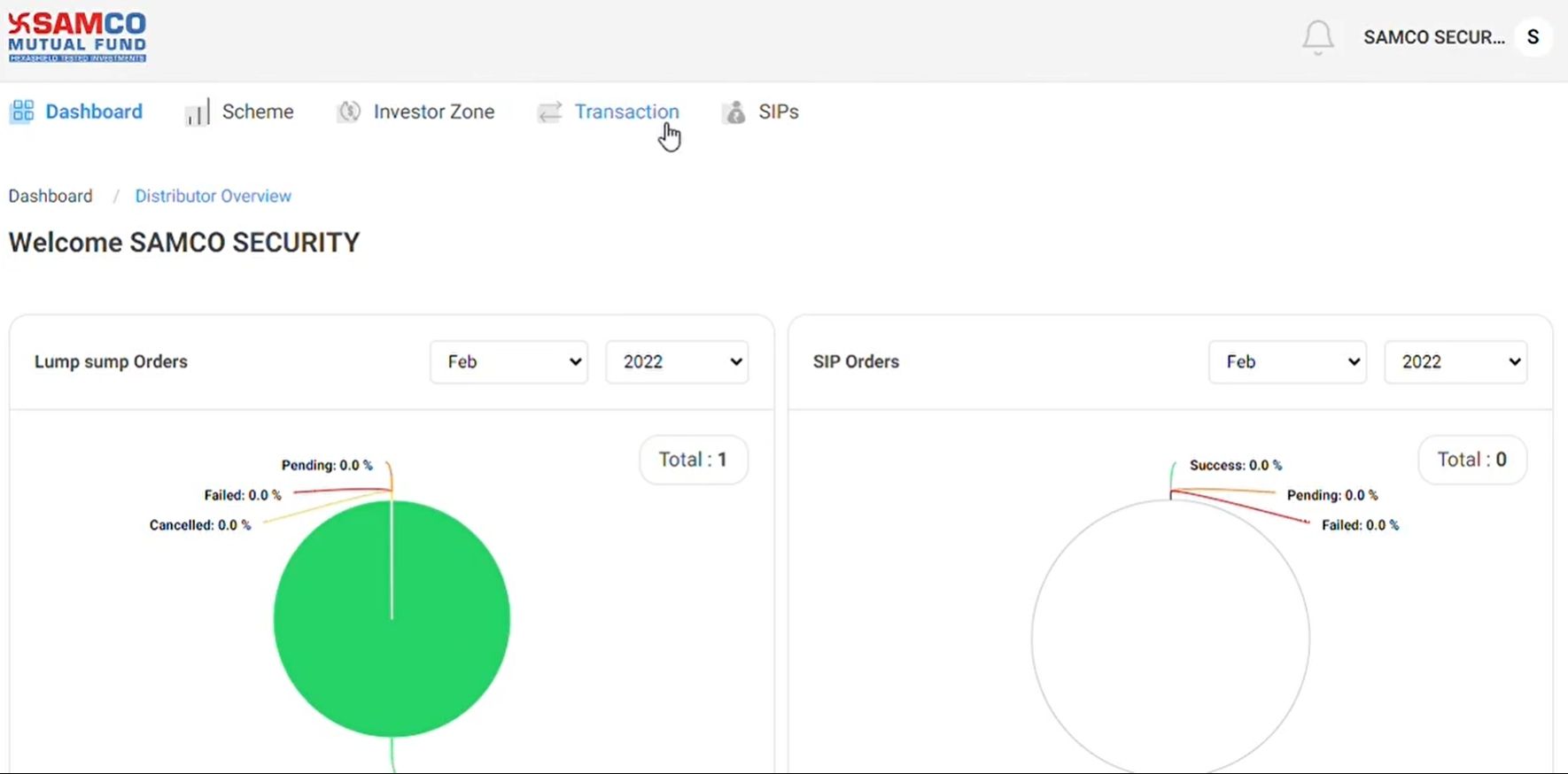Click the Transaction arrows icon
This screenshot has width=1568, height=774.
(x=550, y=112)
